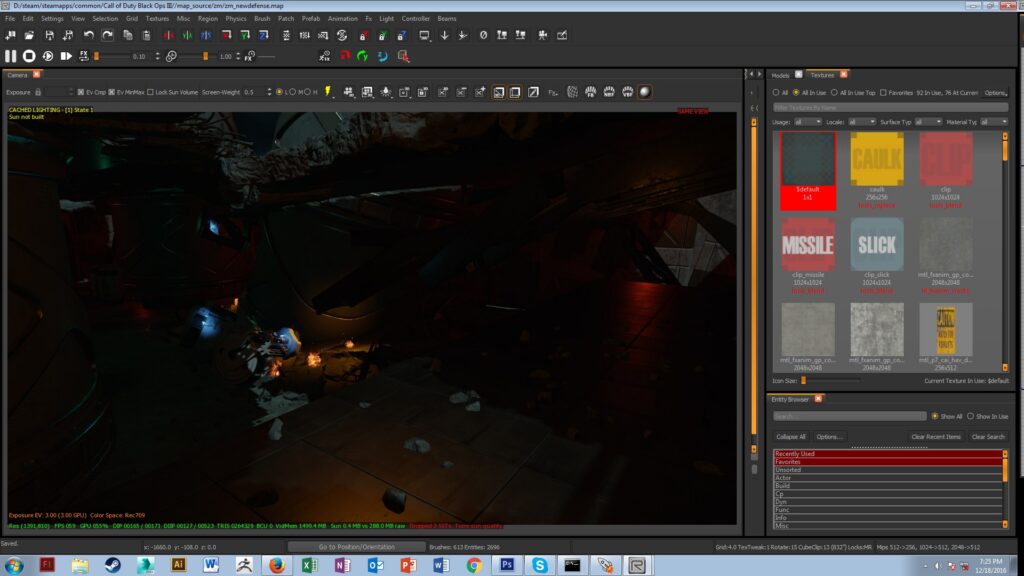Viewport: 1024px width, 576px height.
Task: Click the Collapse All button
Action: point(790,436)
